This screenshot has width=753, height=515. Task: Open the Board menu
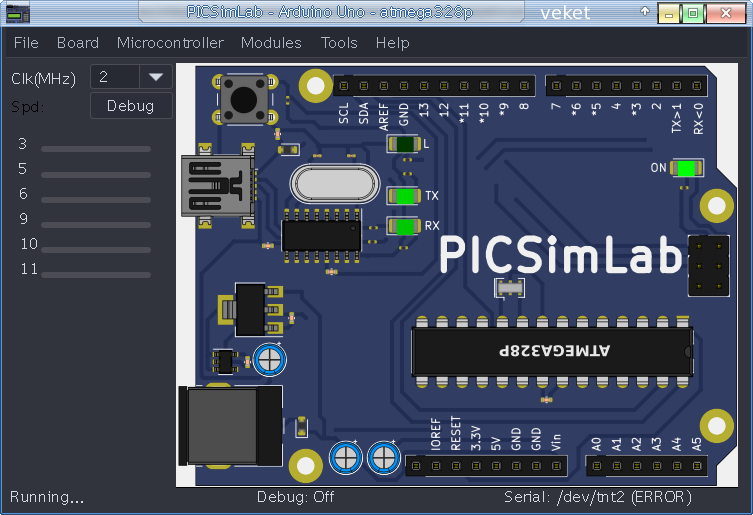(78, 43)
